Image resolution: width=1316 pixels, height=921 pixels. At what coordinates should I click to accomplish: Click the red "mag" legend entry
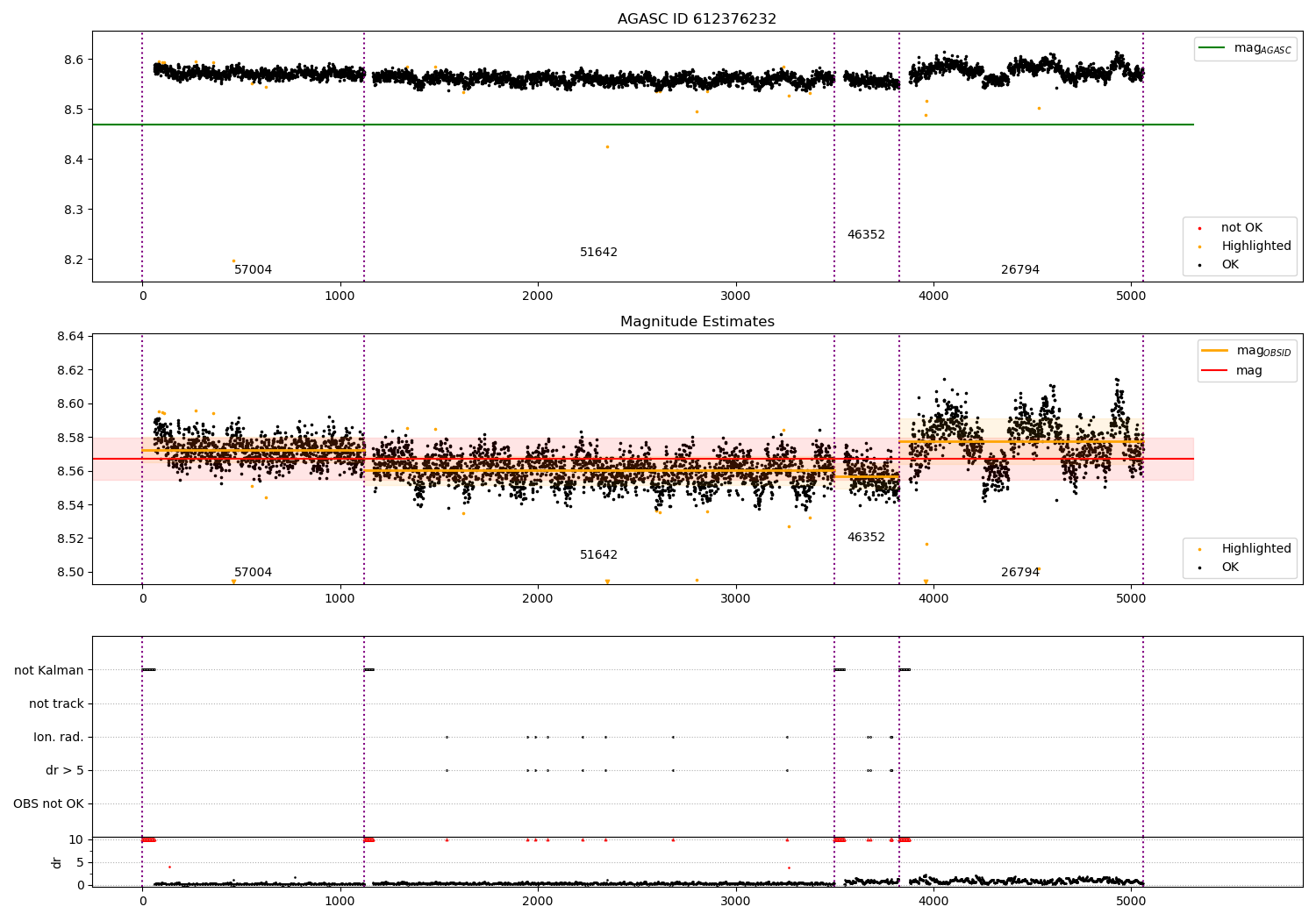point(1233,370)
